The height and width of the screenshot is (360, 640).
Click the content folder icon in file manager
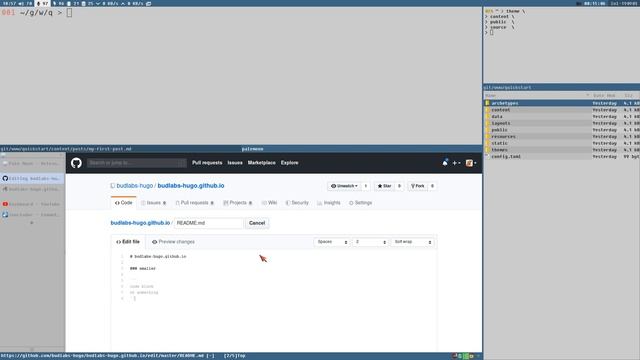487,110
